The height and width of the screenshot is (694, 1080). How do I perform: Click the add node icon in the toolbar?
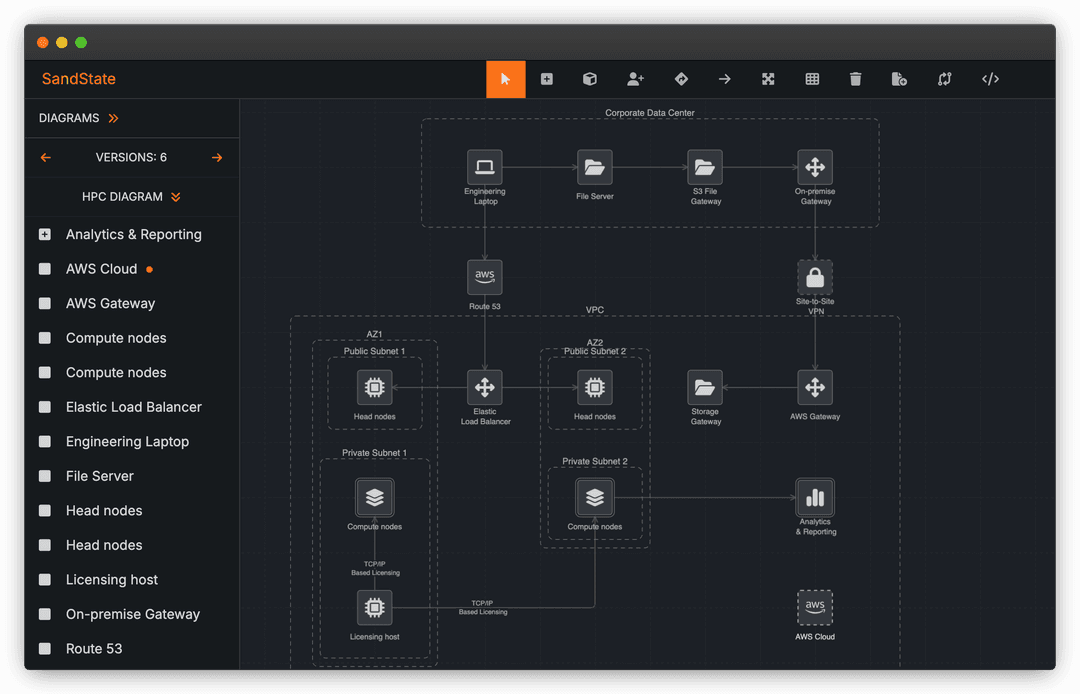[x=546, y=78]
